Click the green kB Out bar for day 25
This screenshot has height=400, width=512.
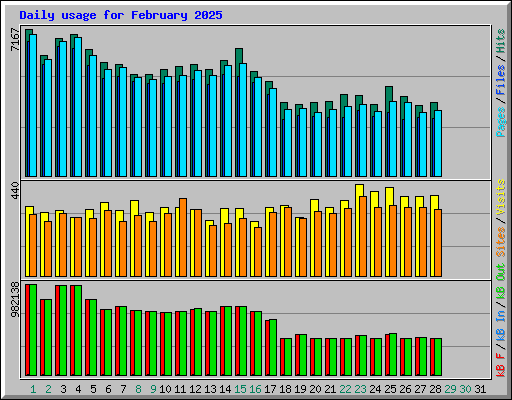pyautogui.click(x=393, y=355)
